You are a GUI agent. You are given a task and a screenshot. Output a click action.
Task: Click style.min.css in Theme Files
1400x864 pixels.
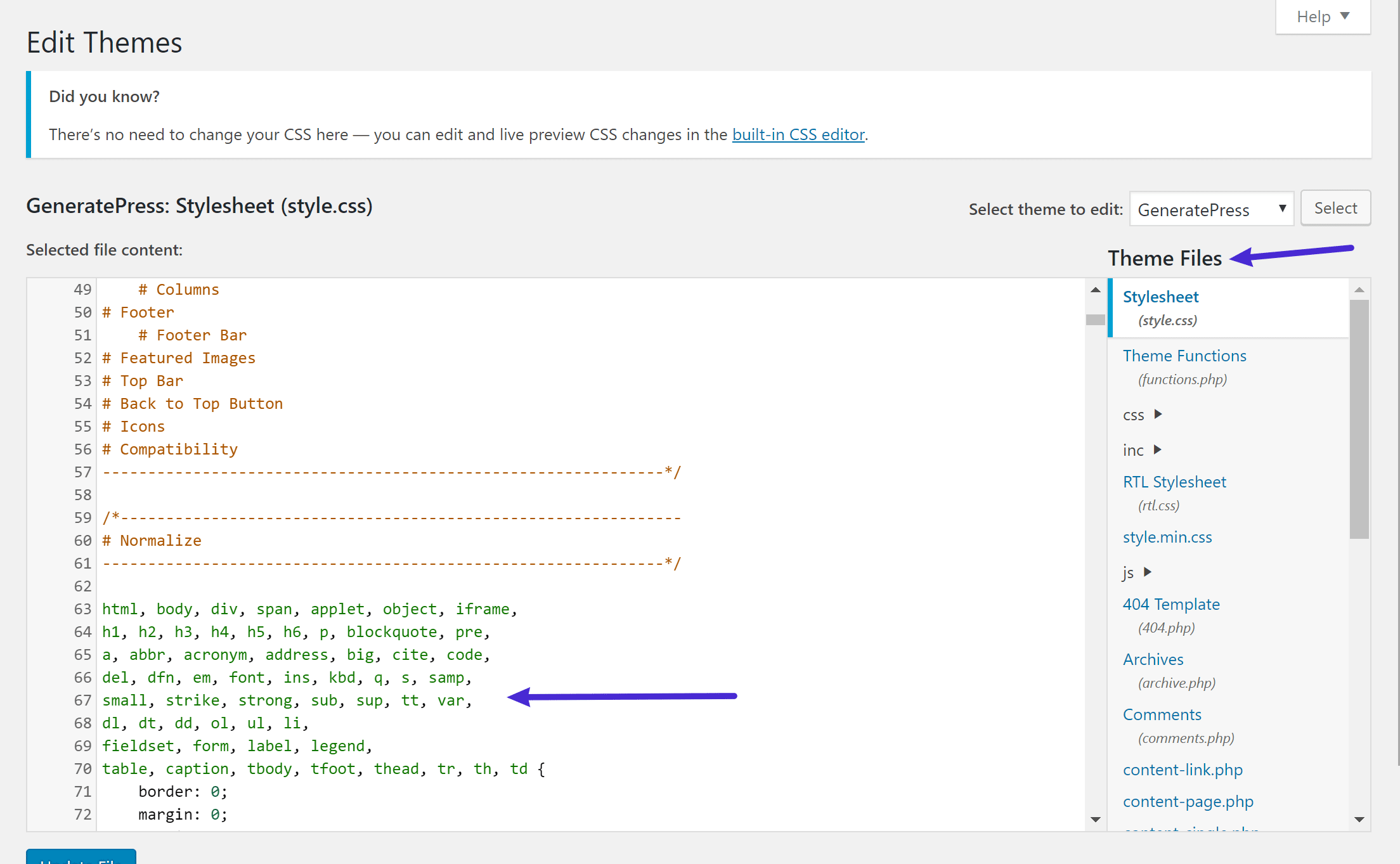pos(1167,536)
